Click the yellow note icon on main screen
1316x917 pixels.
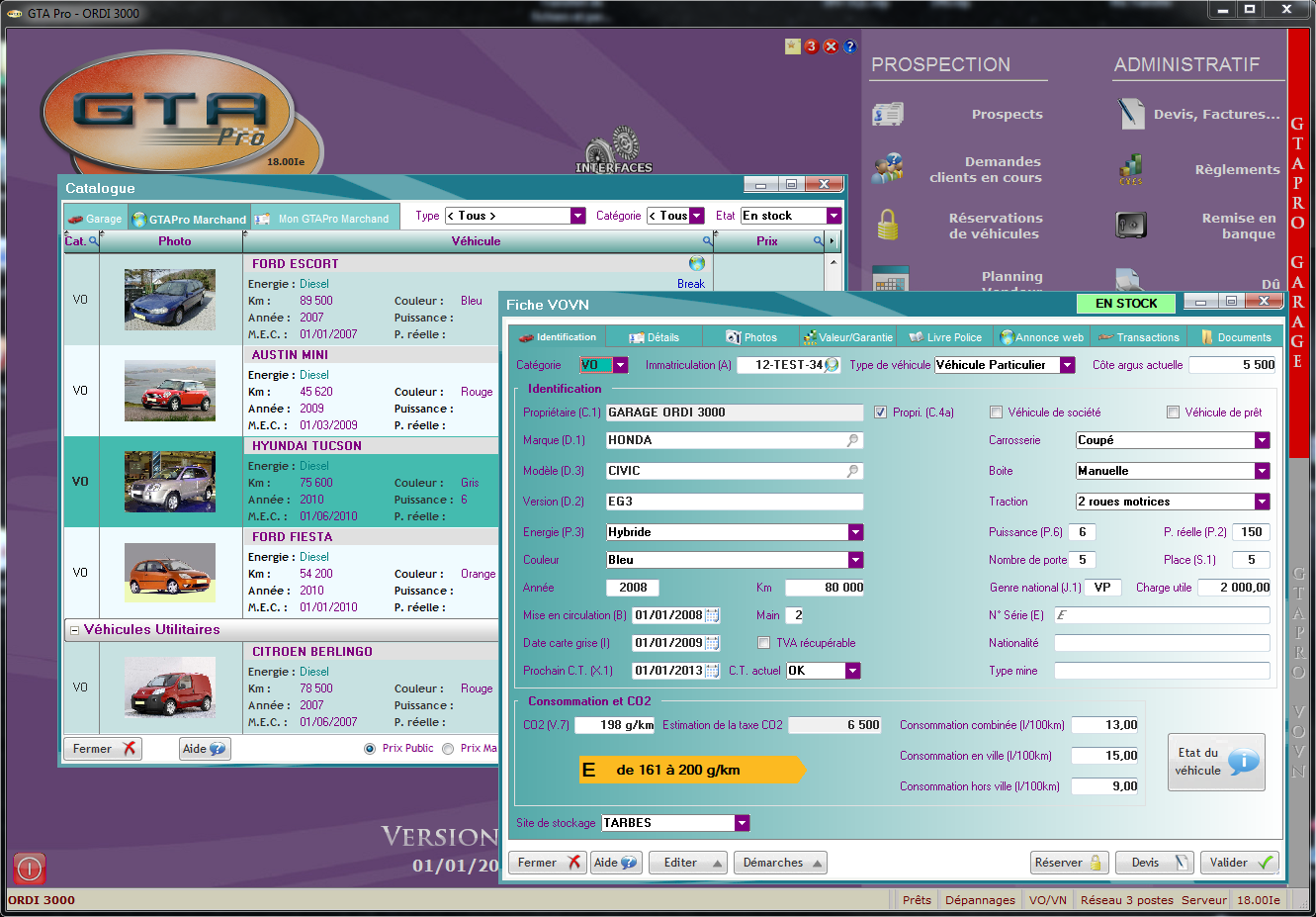pos(792,46)
